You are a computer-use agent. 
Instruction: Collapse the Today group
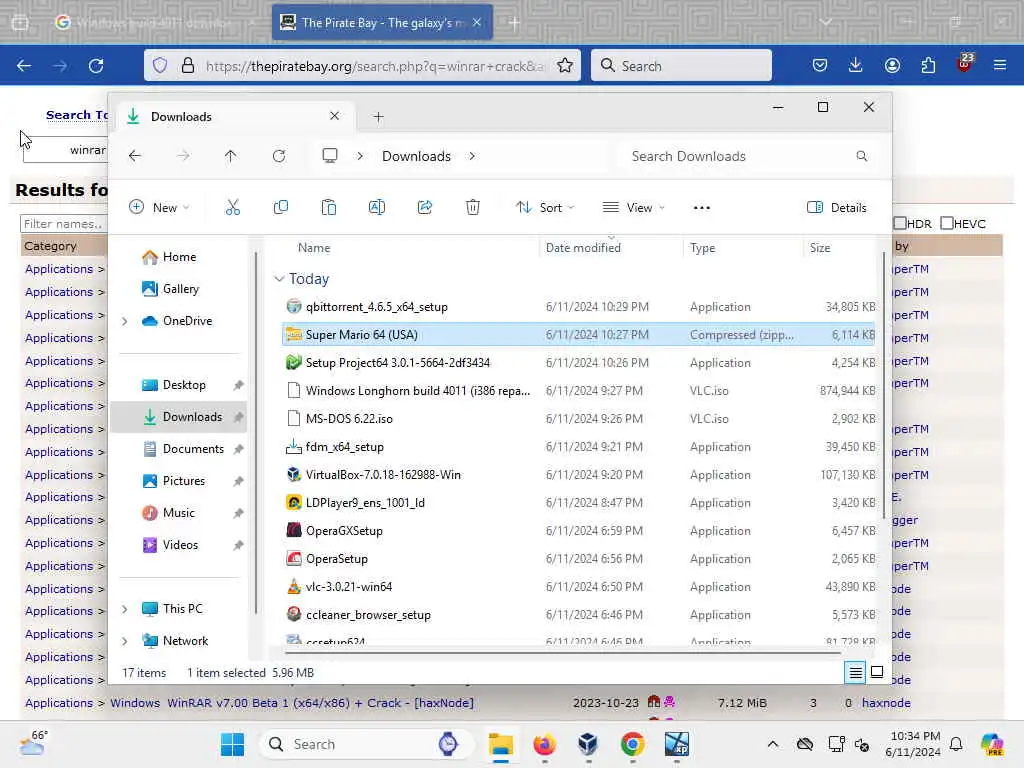click(280, 279)
